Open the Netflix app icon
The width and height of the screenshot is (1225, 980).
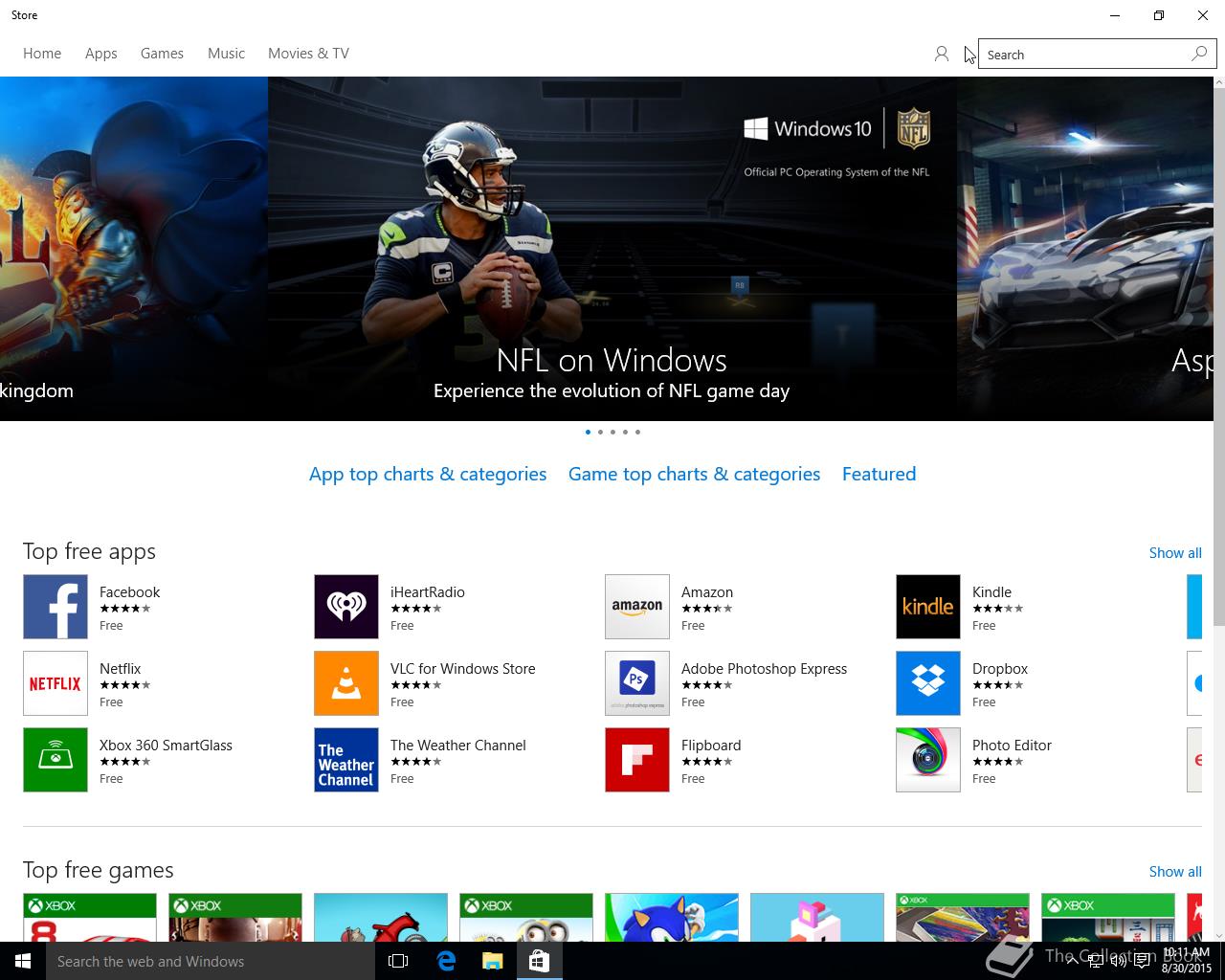[x=56, y=683]
